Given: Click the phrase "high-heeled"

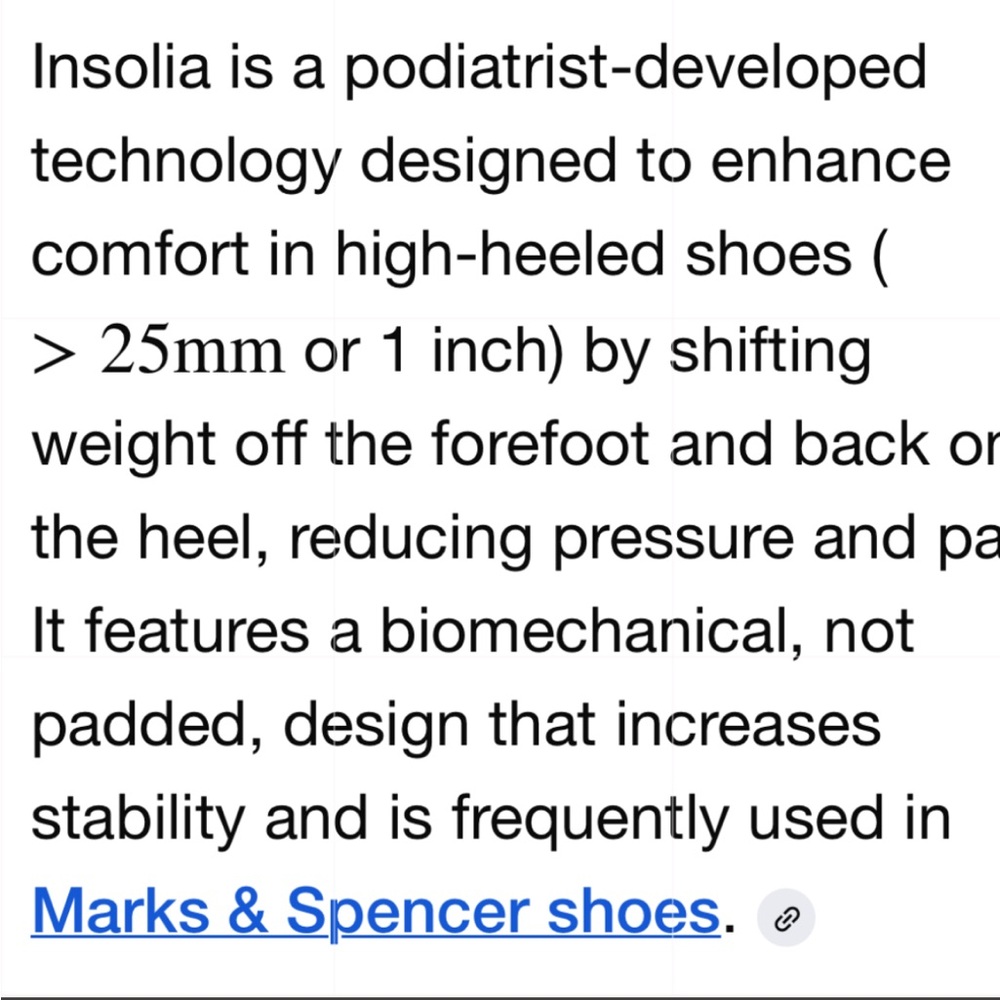Looking at the screenshot, I should tap(500, 257).
